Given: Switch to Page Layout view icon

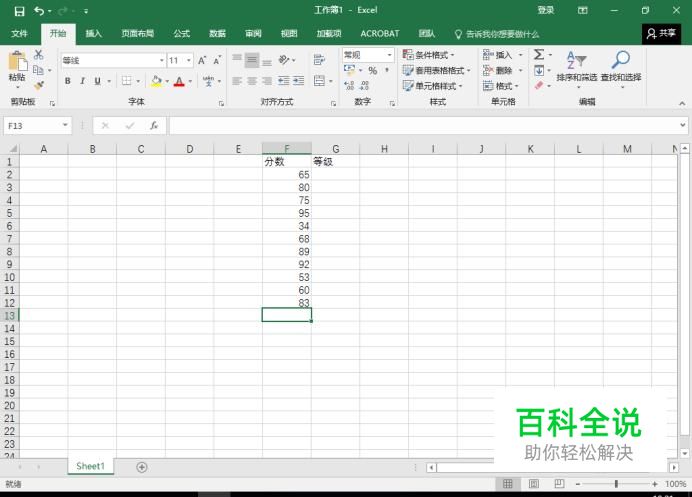Looking at the screenshot, I should coord(534,484).
